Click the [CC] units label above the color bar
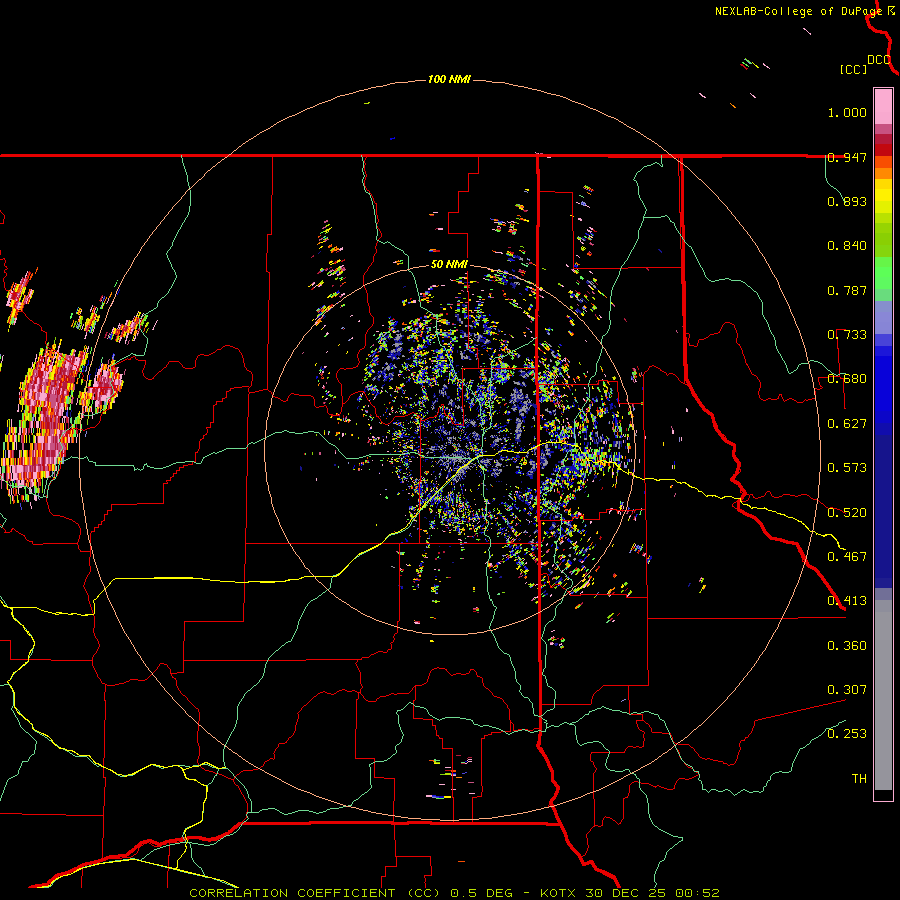 pyautogui.click(x=854, y=69)
